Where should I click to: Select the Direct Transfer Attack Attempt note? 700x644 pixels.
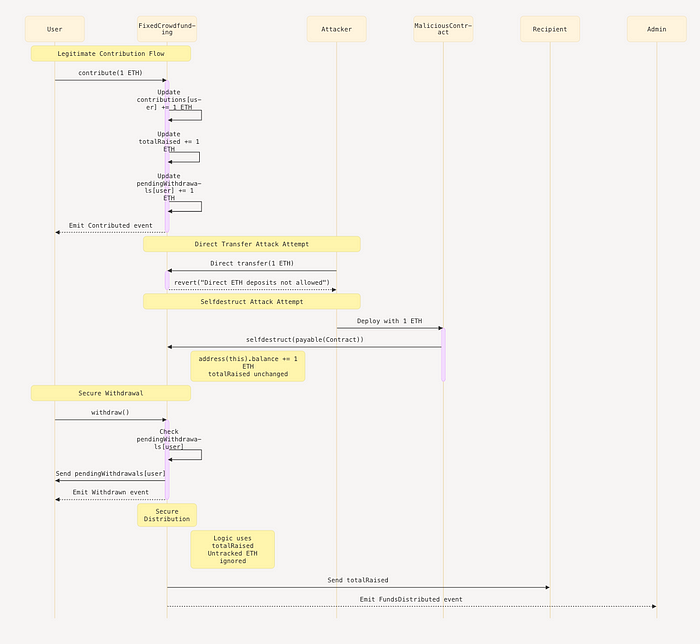(252, 244)
